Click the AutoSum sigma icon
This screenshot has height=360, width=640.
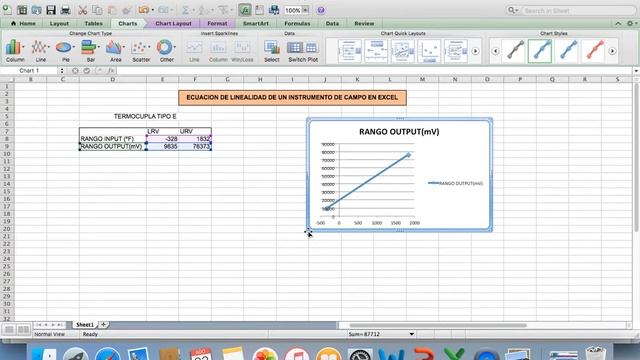[185, 10]
